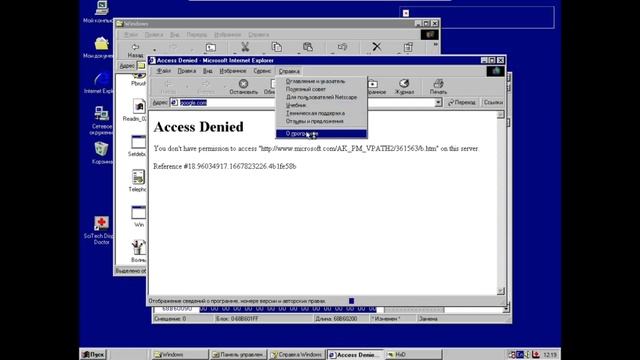The width and height of the screenshot is (640, 360).
Task: Click the keyboard language indicator in the system tray
Action: tap(520, 354)
